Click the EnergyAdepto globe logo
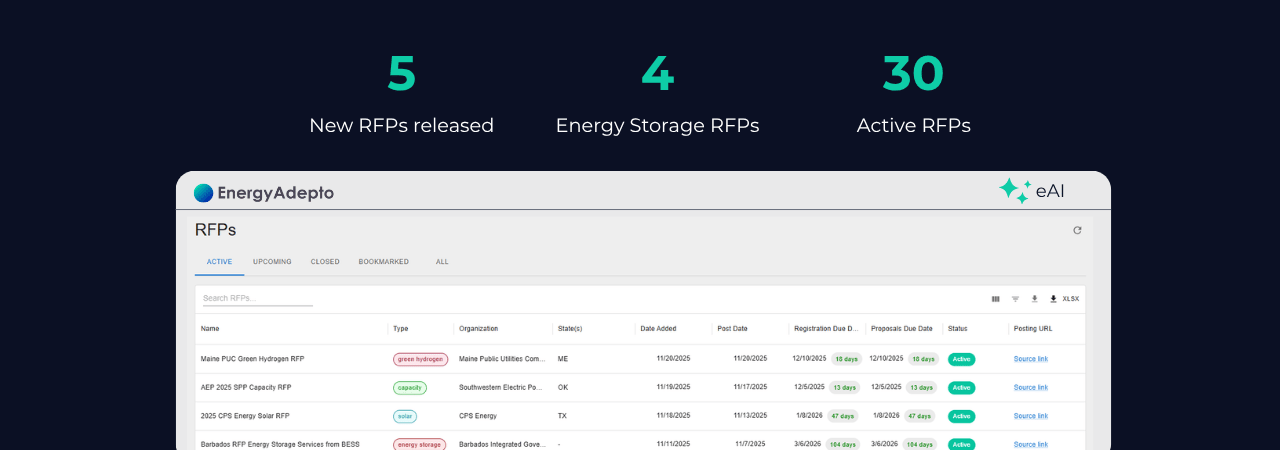Screen dimensions: 1280x450 point(204,193)
